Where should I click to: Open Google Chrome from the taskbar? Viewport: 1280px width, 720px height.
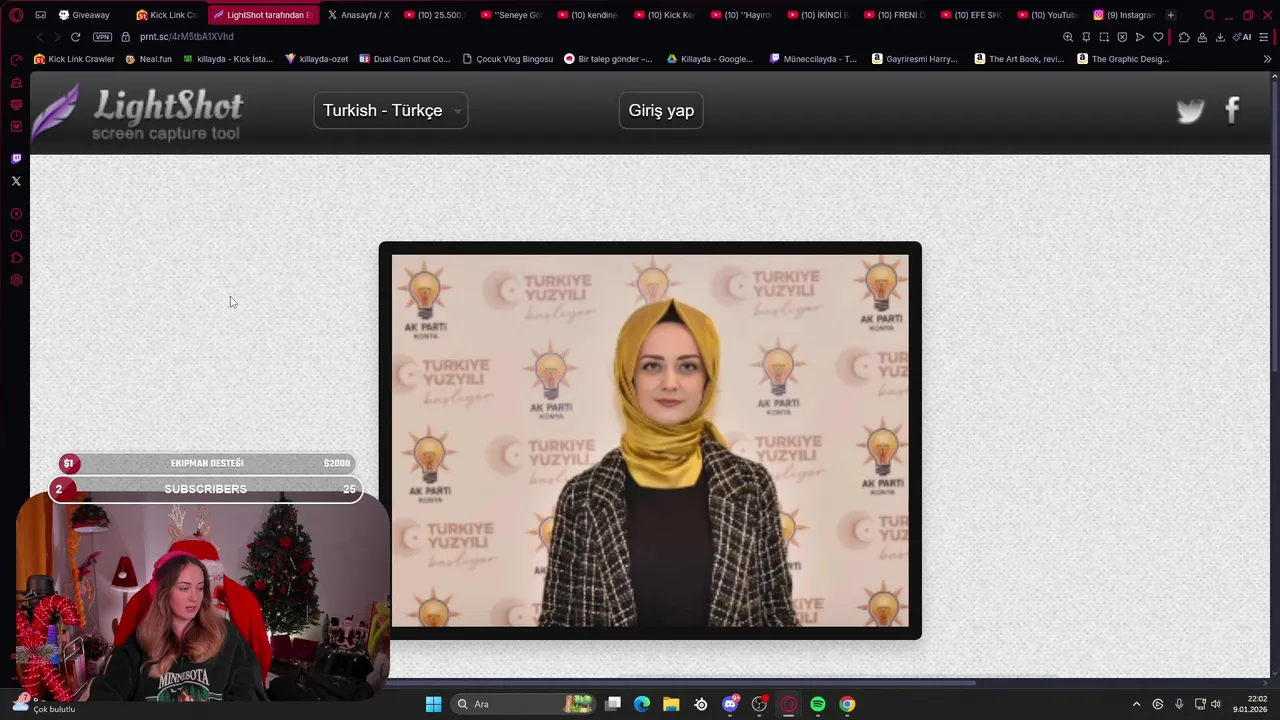click(847, 704)
